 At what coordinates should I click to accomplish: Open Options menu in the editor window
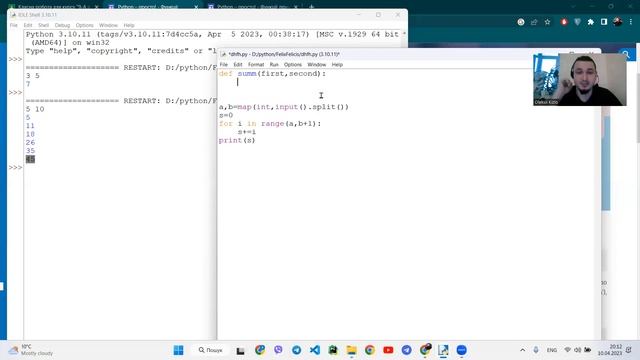[293, 64]
